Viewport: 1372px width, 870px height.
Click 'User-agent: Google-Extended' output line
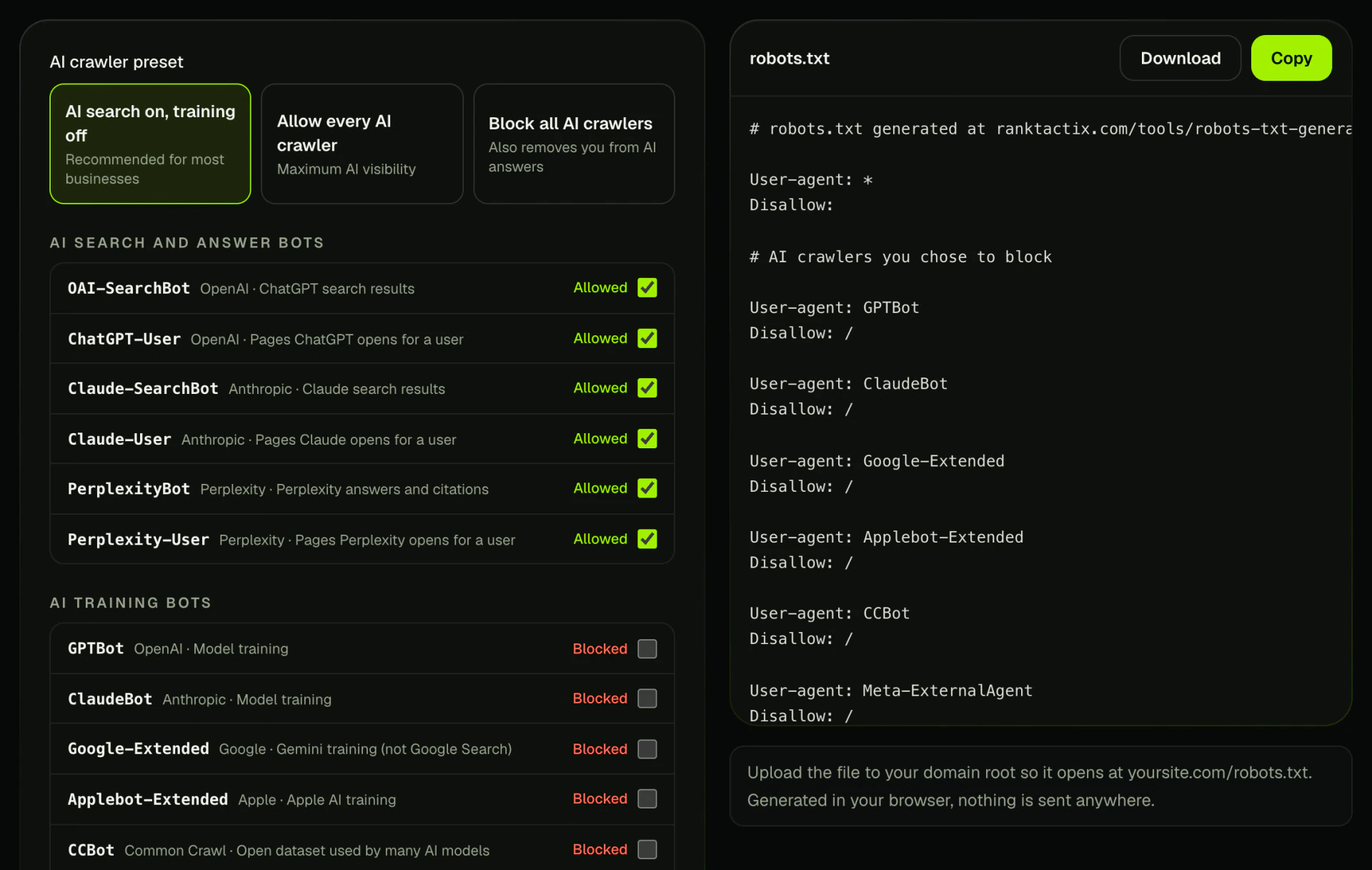[877, 461]
